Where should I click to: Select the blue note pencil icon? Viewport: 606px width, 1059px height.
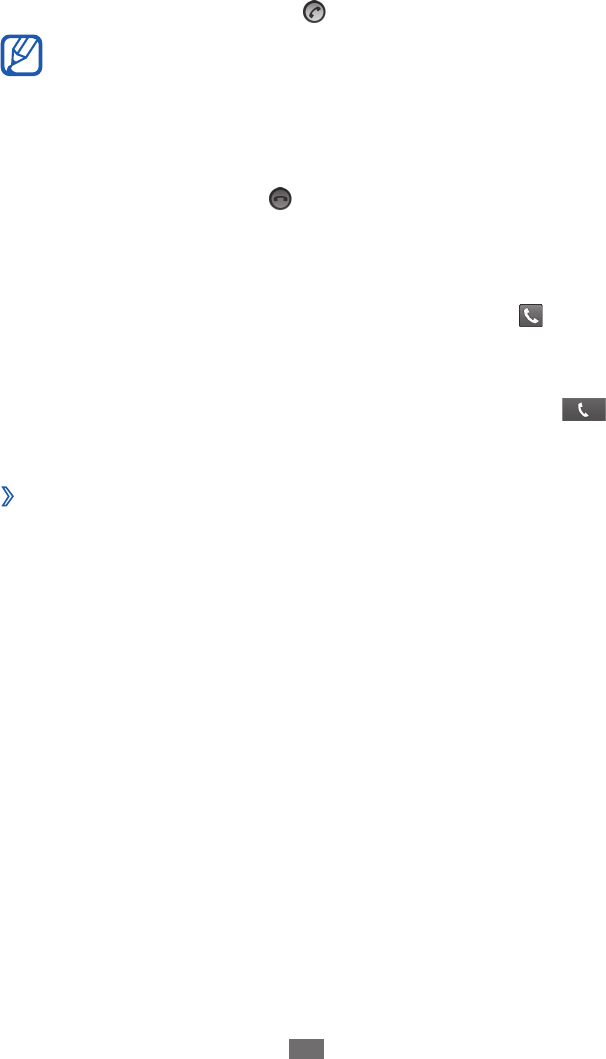coord(22,55)
